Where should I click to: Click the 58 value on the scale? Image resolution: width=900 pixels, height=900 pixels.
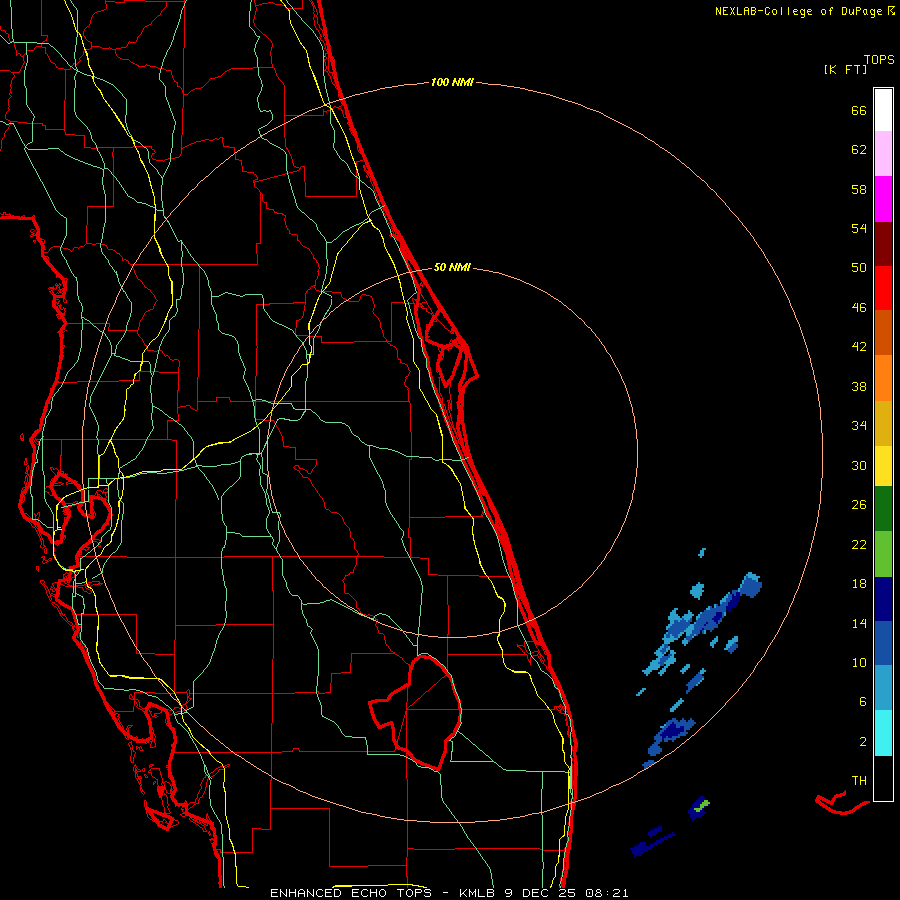pos(859,189)
